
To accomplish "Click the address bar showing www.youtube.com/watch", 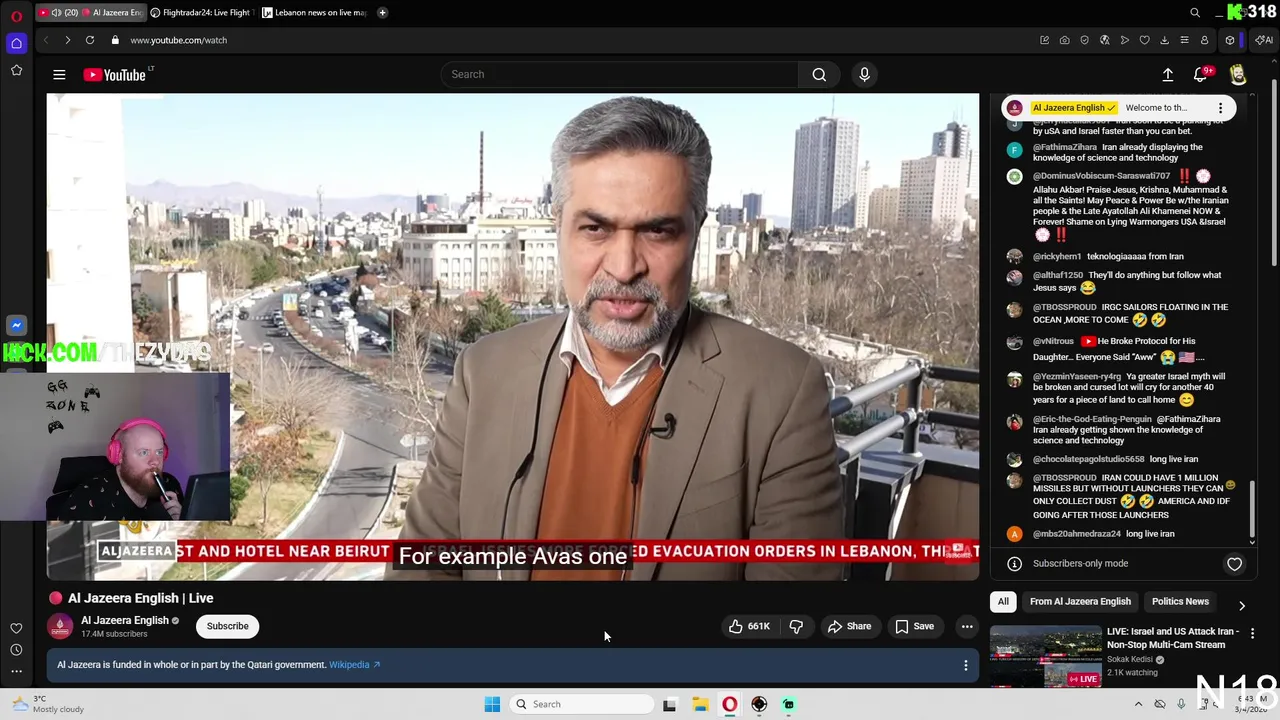I will coord(178,40).
